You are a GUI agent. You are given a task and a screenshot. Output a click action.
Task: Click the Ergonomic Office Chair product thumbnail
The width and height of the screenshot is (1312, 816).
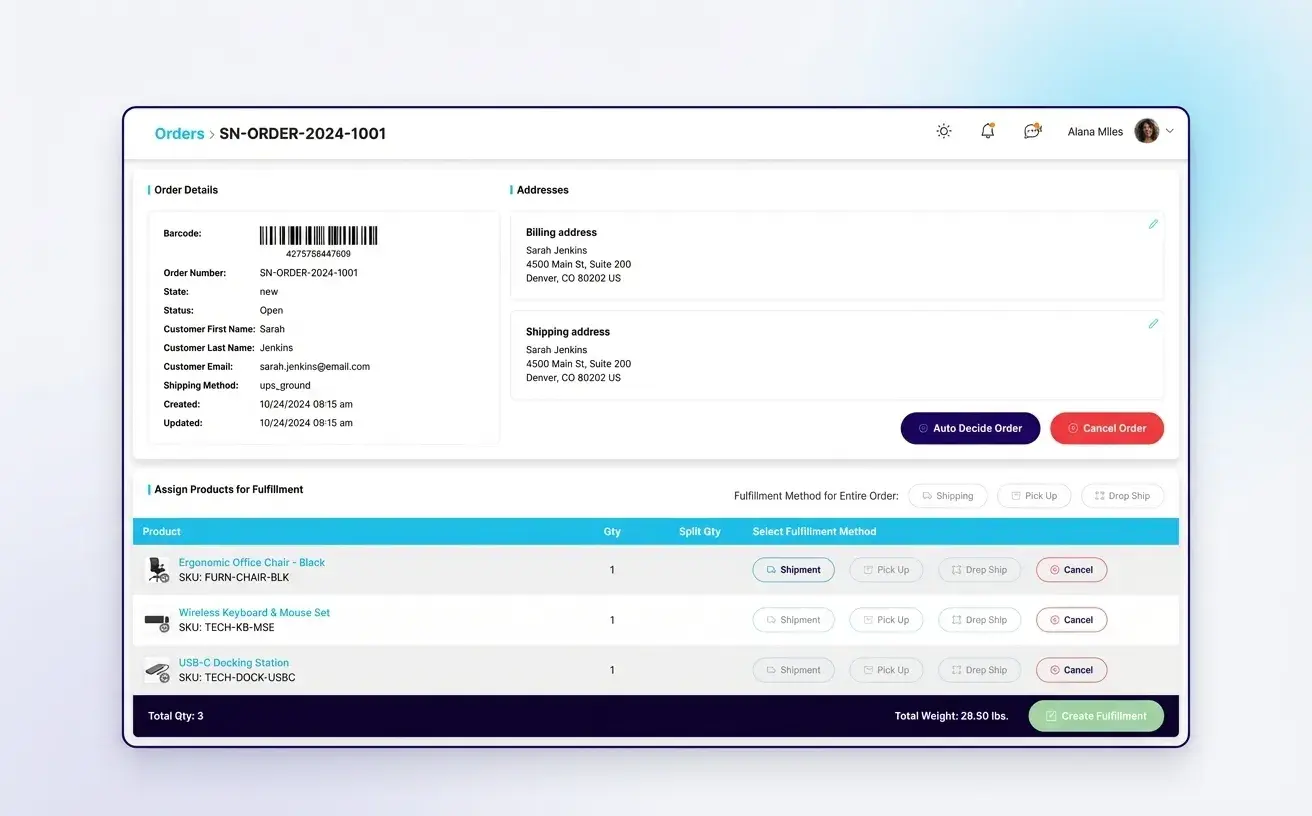(157, 569)
